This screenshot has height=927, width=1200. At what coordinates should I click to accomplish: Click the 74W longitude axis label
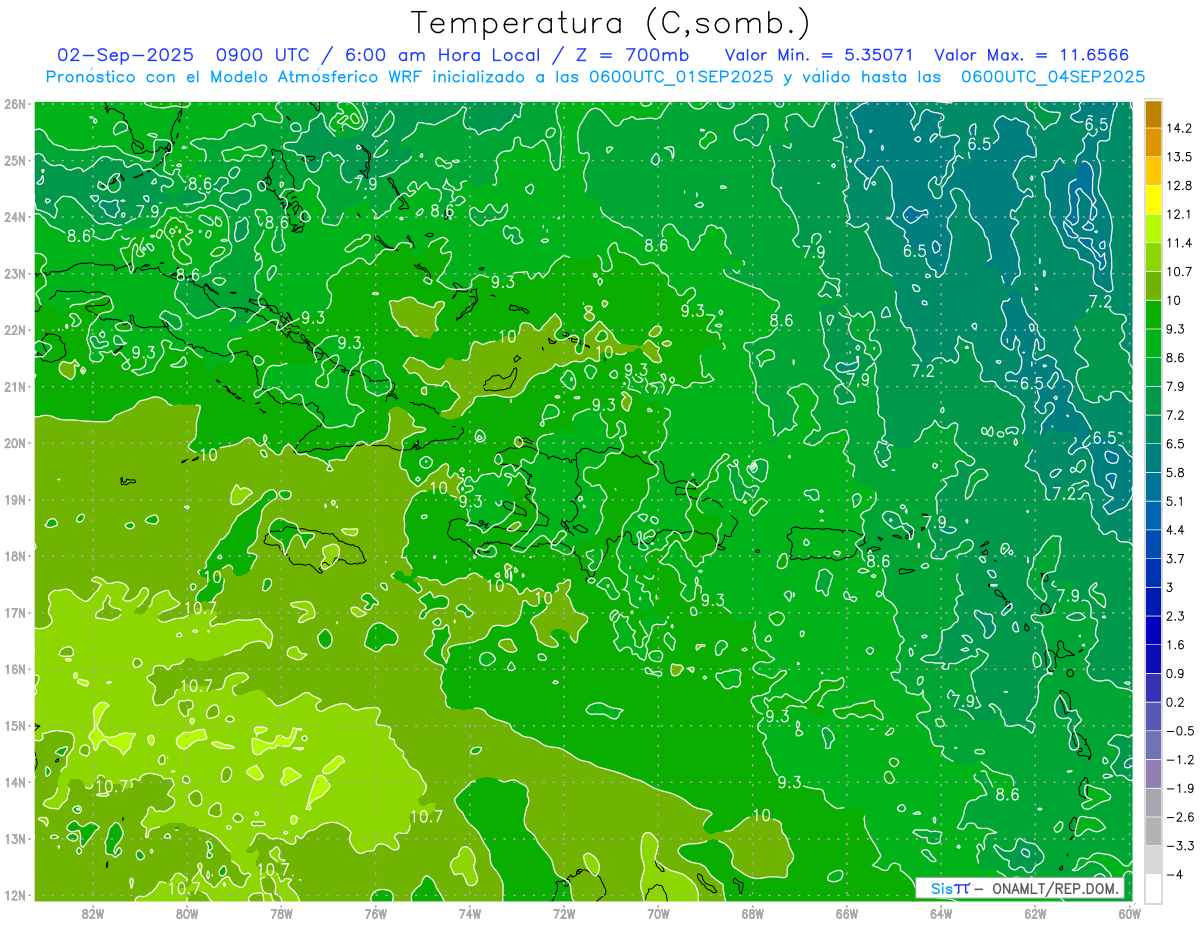pos(470,913)
